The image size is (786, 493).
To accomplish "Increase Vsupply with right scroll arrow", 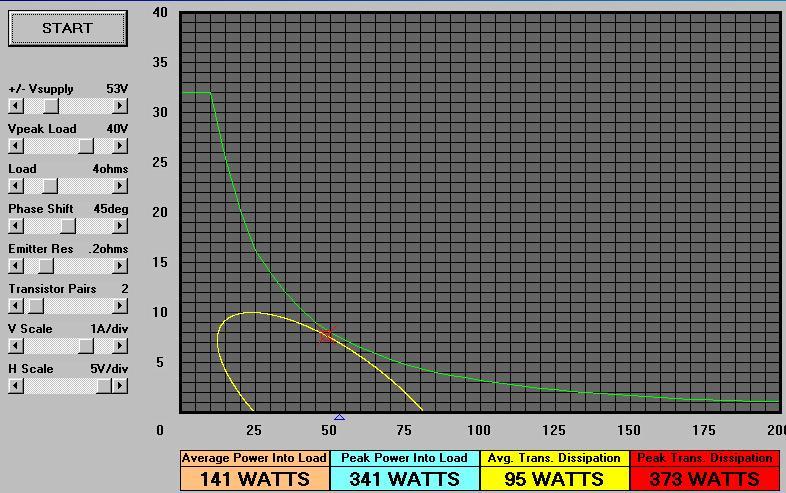I will [120, 106].
